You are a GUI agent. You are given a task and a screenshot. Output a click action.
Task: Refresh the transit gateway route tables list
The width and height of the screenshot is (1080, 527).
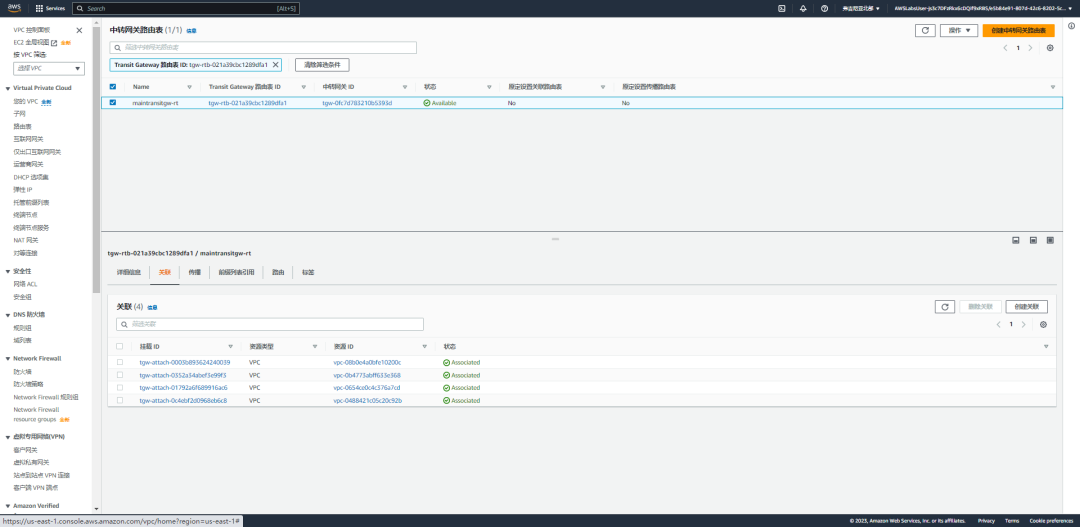tap(925, 30)
